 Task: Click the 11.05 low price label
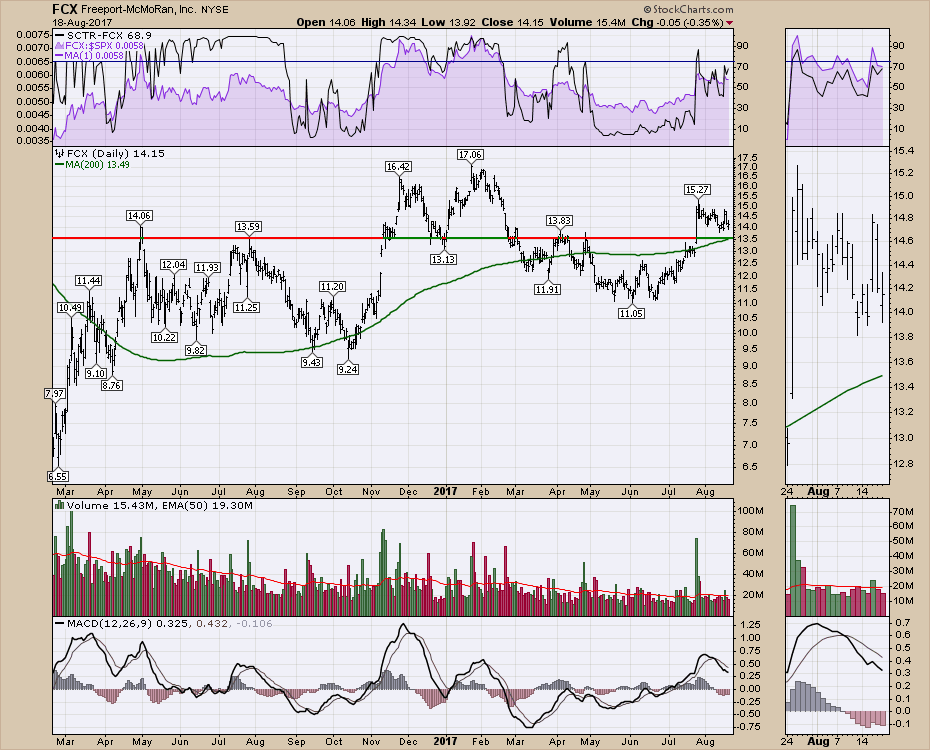(630, 313)
